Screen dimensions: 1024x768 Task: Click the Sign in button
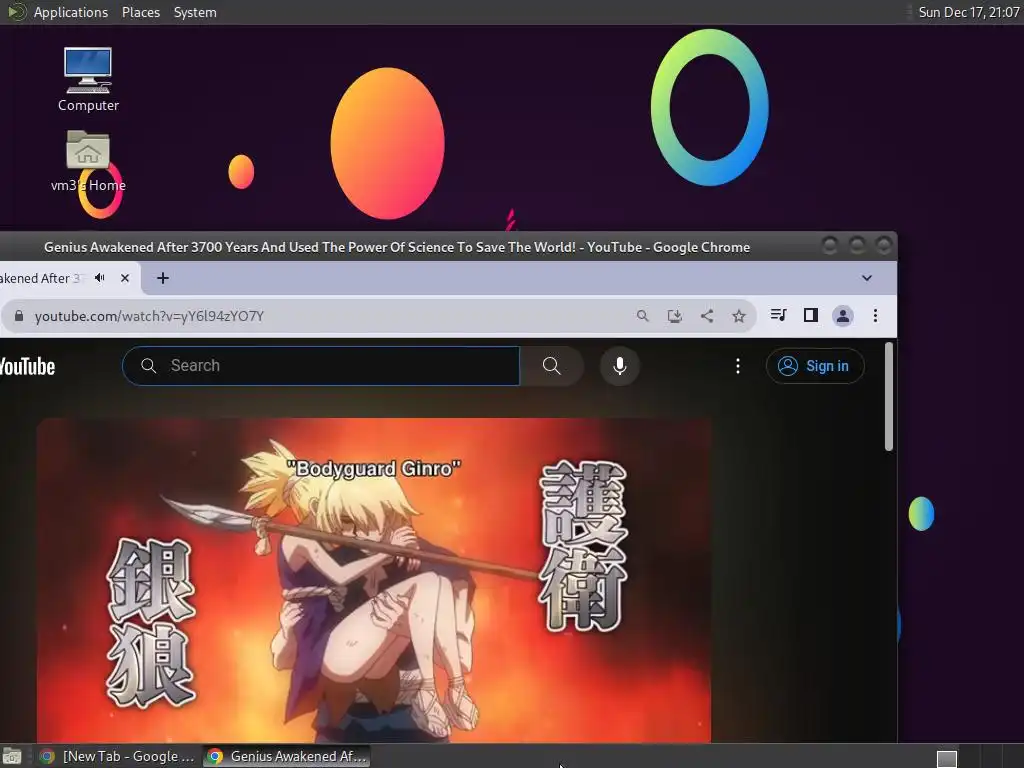tap(815, 366)
